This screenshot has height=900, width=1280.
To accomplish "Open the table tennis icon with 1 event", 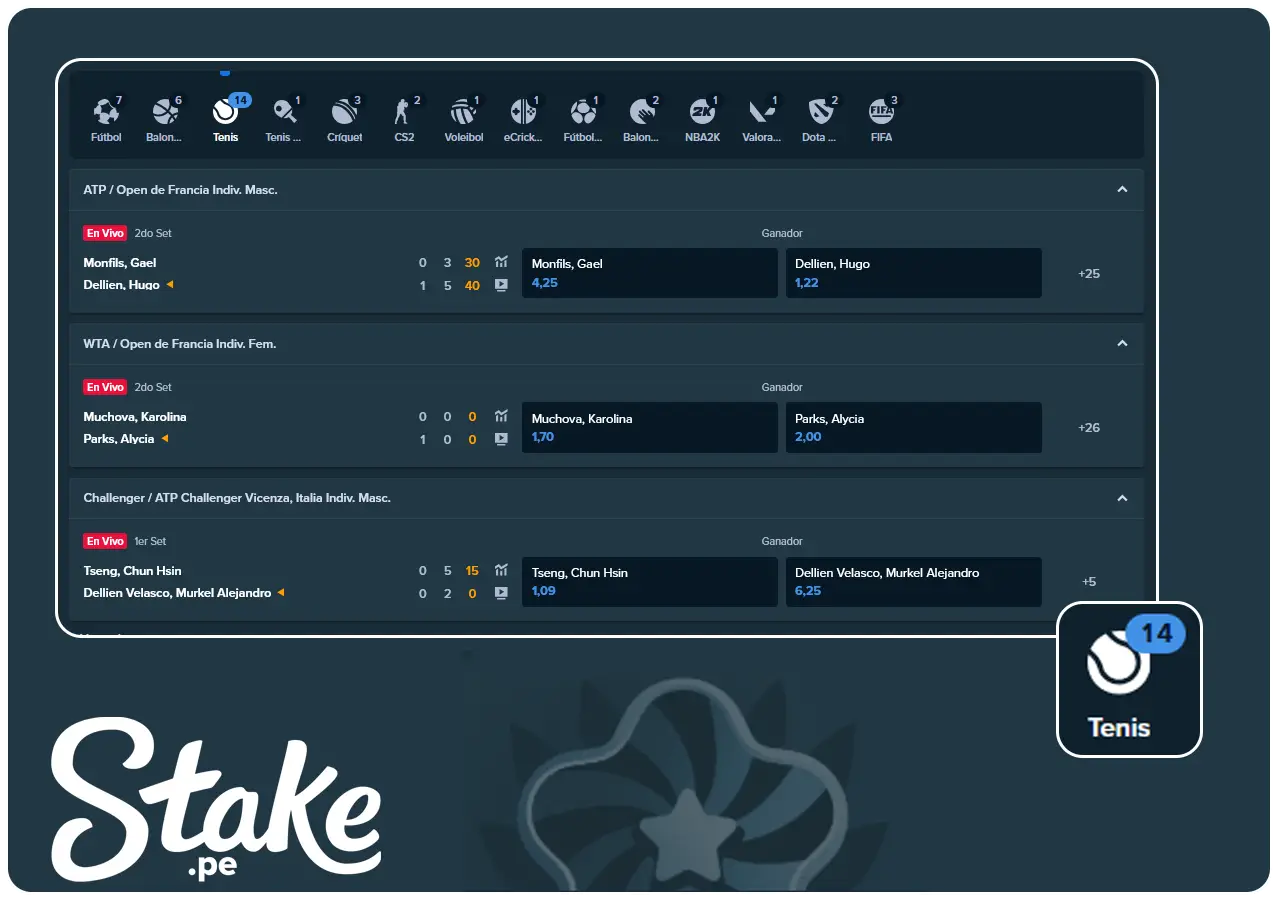I will pos(284,119).
